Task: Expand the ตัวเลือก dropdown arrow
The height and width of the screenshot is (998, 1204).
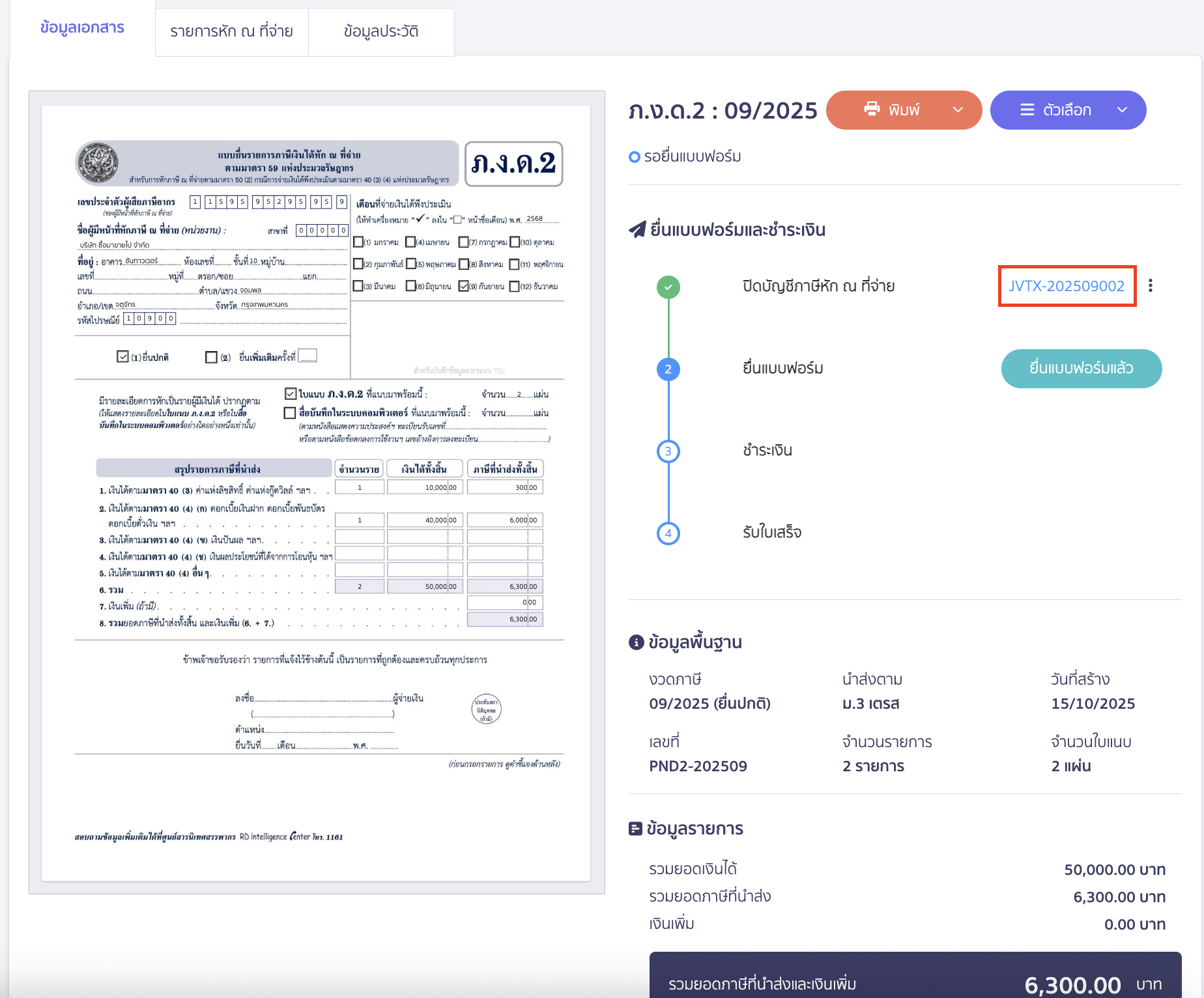Action: (1122, 110)
